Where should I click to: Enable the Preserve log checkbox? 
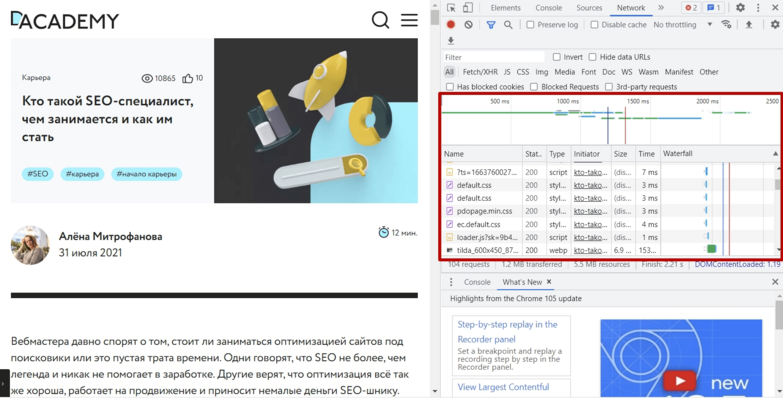pos(530,24)
